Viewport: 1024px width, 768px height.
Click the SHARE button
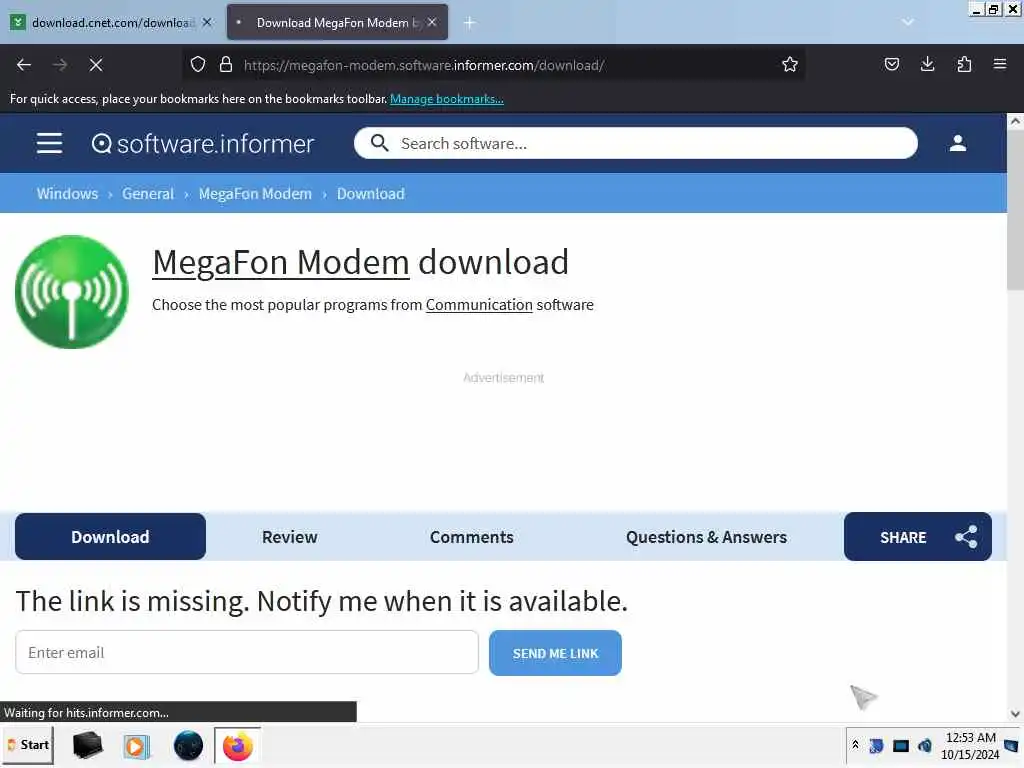(x=918, y=537)
